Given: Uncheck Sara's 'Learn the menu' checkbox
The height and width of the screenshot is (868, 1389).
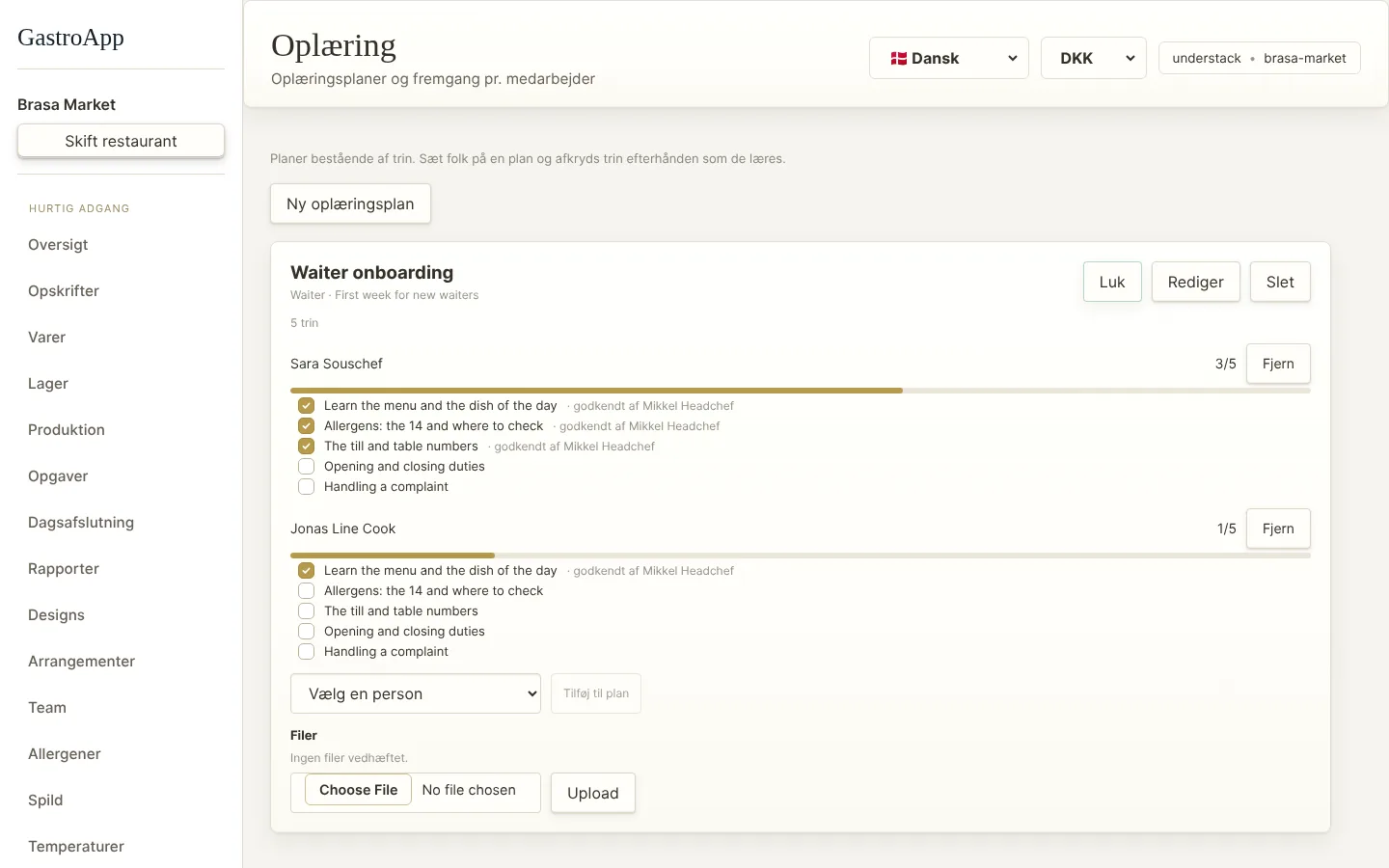Looking at the screenshot, I should pyautogui.click(x=306, y=406).
